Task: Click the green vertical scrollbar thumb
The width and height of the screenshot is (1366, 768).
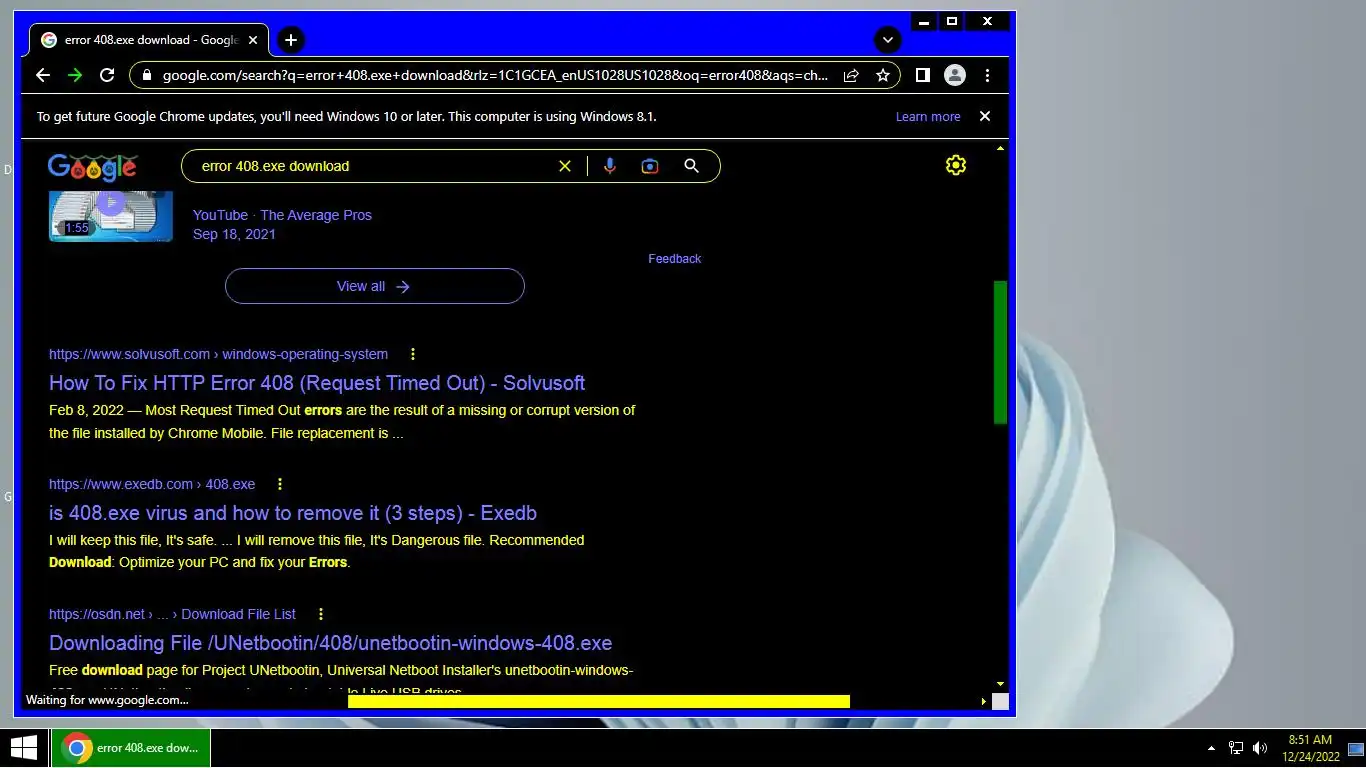Action: tap(1000, 352)
